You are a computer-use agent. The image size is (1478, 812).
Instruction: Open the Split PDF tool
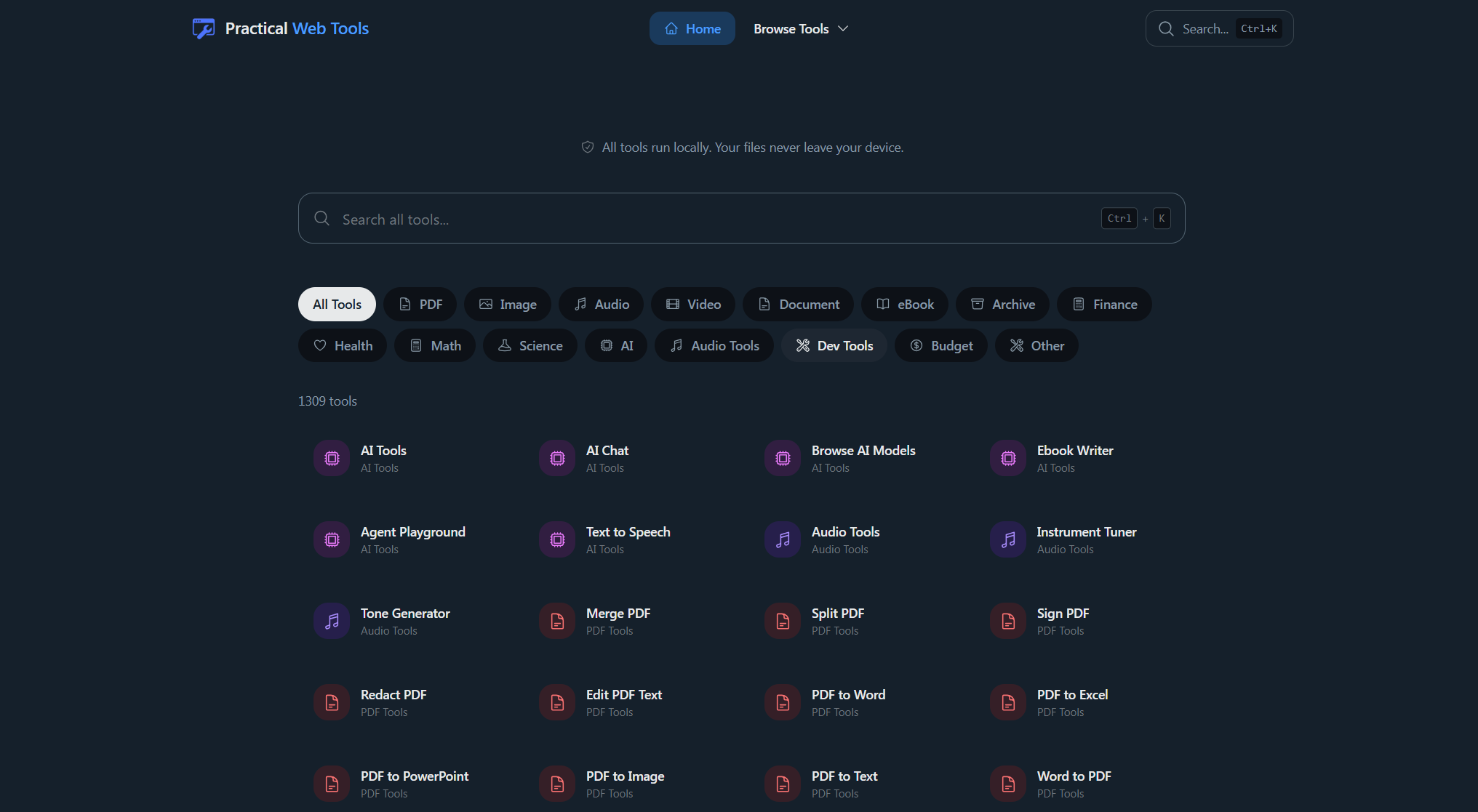(837, 613)
